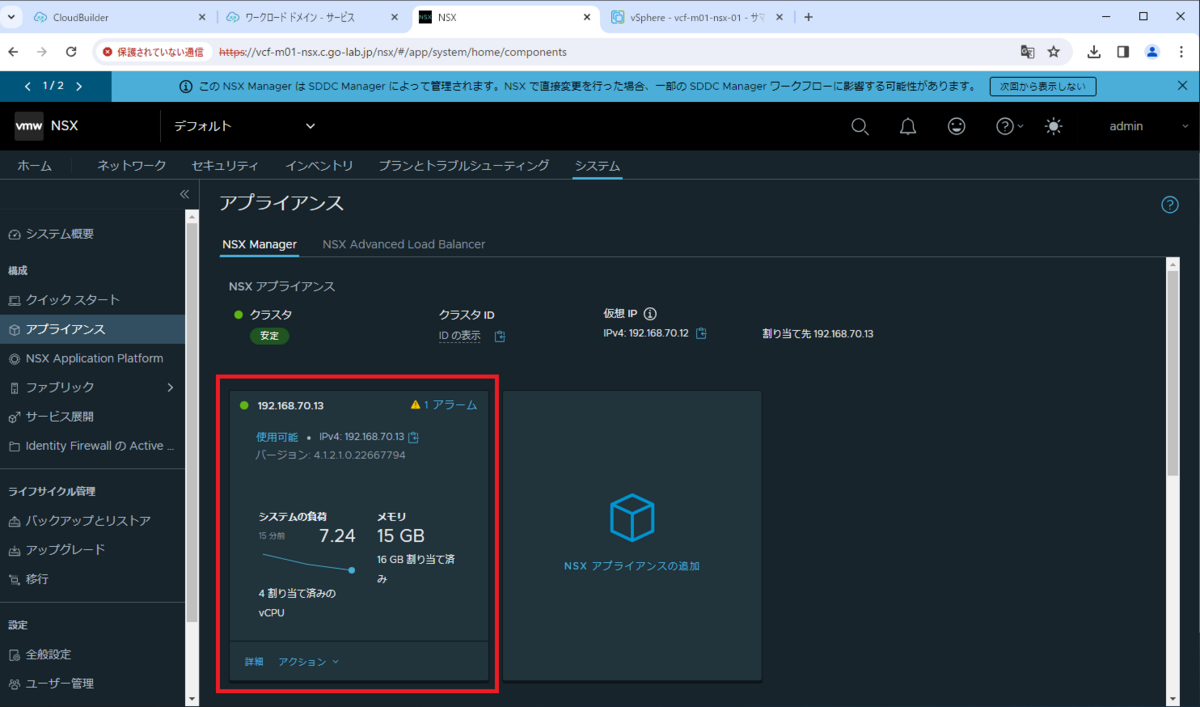Open a new browser tab
The height and width of the screenshot is (707, 1200).
[x=808, y=17]
